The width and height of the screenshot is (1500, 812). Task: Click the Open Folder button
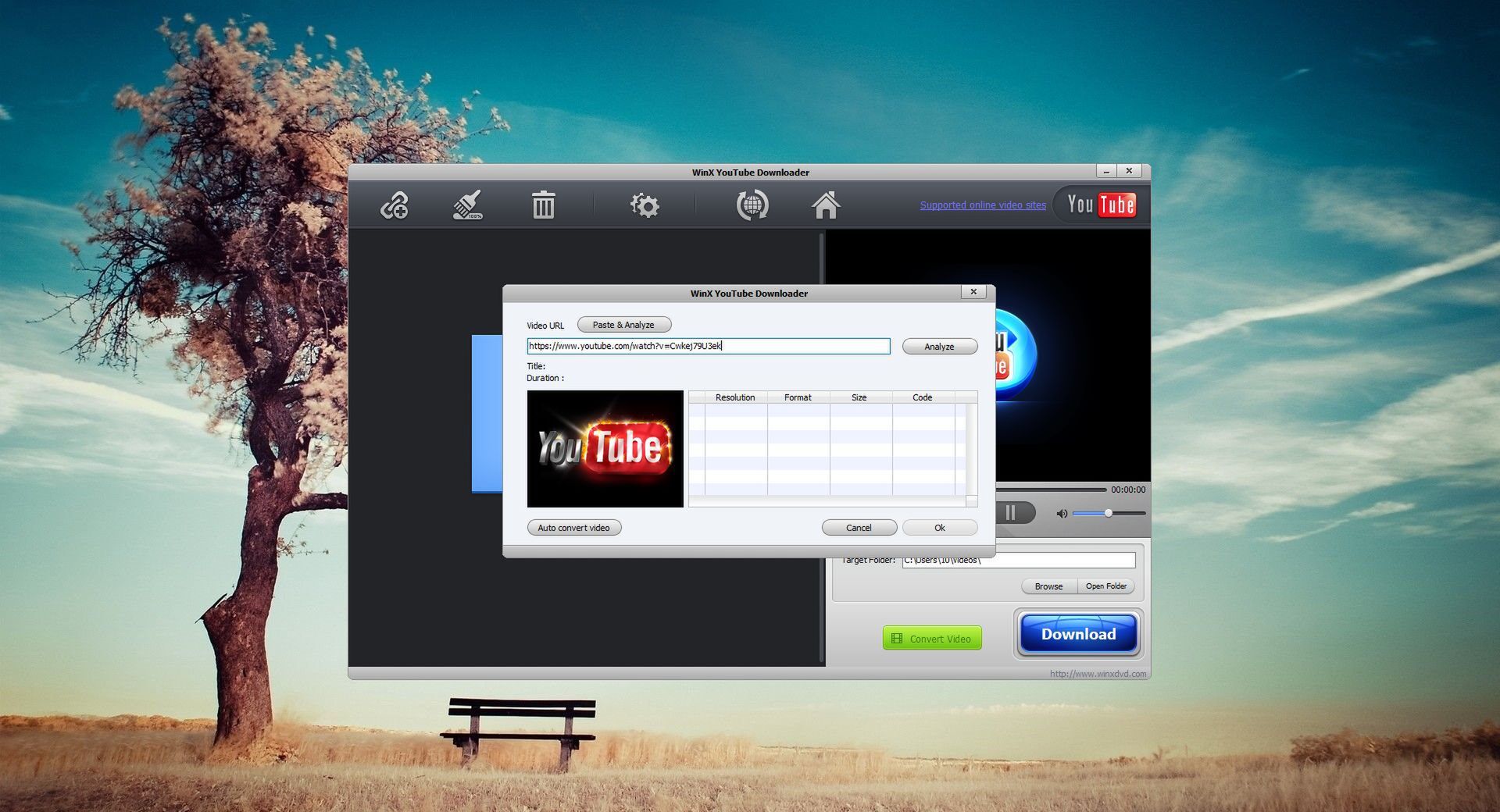pyautogui.click(x=1105, y=586)
